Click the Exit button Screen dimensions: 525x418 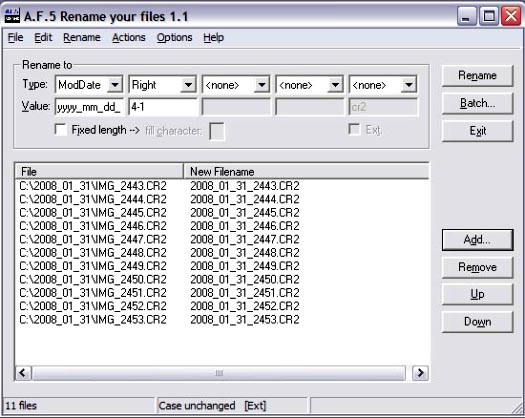coord(477,131)
